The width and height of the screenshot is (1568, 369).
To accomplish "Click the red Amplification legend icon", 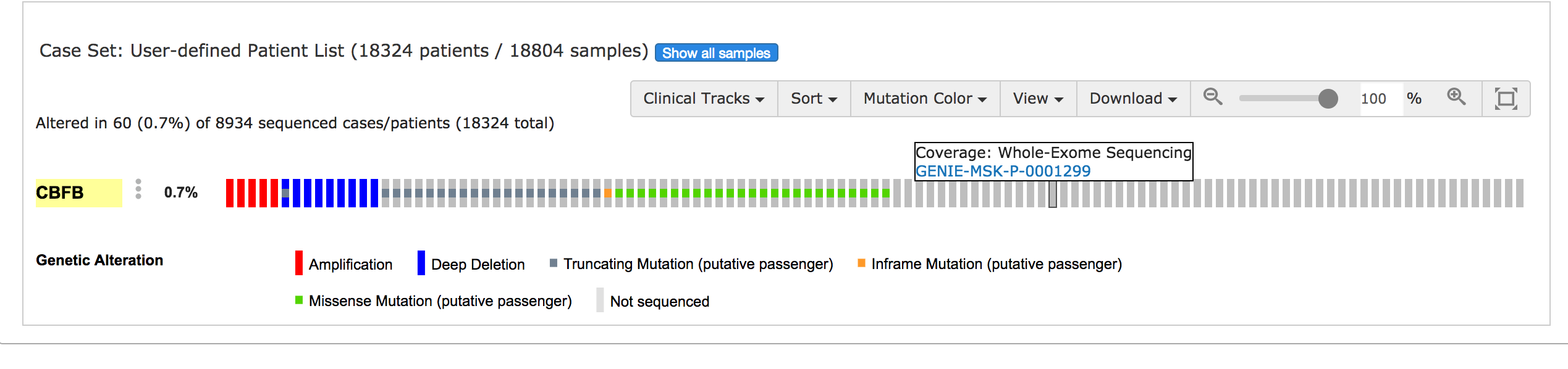I will coord(299,263).
